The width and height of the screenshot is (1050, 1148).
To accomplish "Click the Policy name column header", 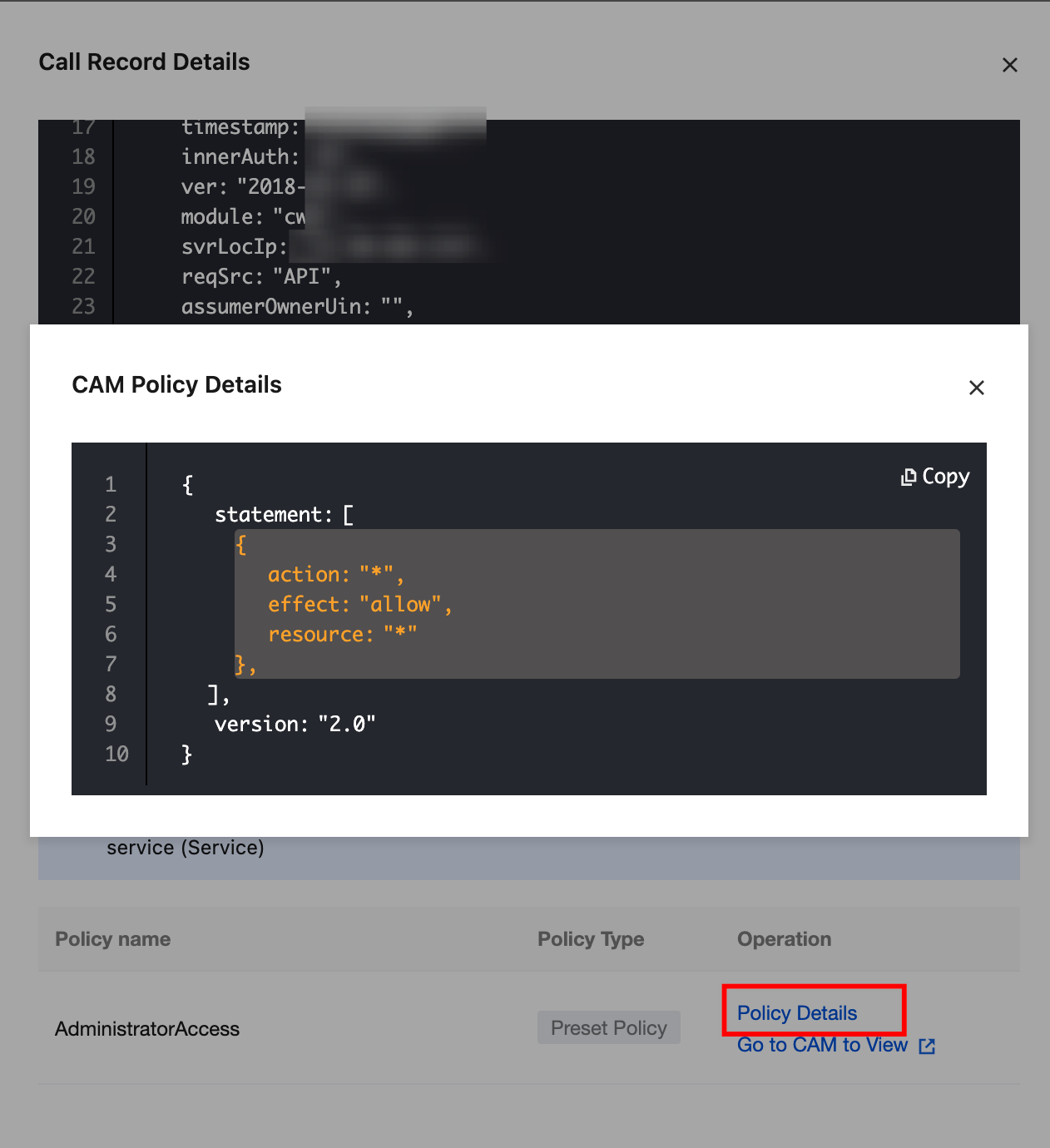I will coord(113,939).
